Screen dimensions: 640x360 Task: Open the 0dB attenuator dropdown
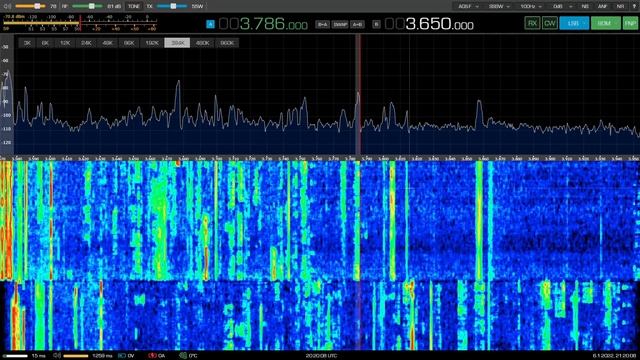tap(562, 7)
